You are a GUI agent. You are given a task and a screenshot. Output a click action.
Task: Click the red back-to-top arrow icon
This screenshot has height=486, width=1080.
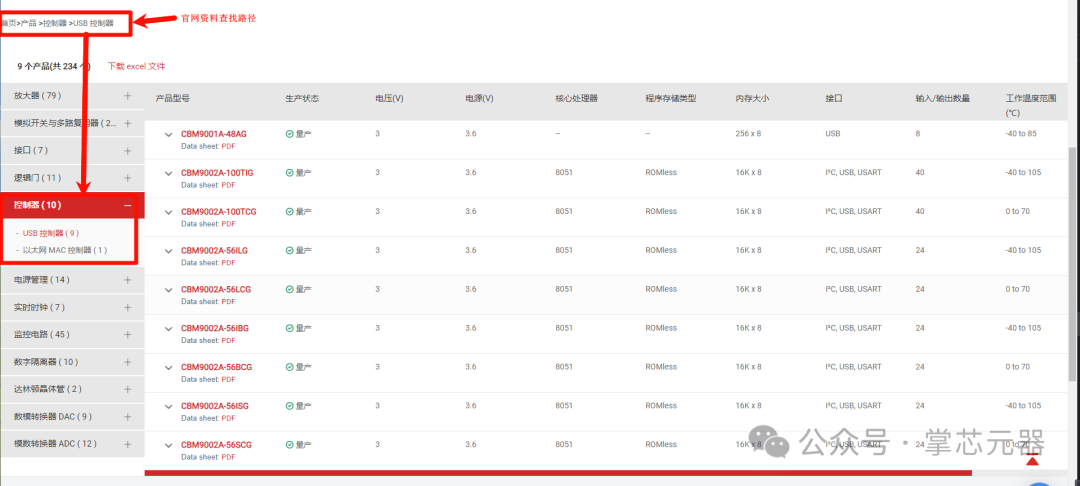click(1032, 460)
